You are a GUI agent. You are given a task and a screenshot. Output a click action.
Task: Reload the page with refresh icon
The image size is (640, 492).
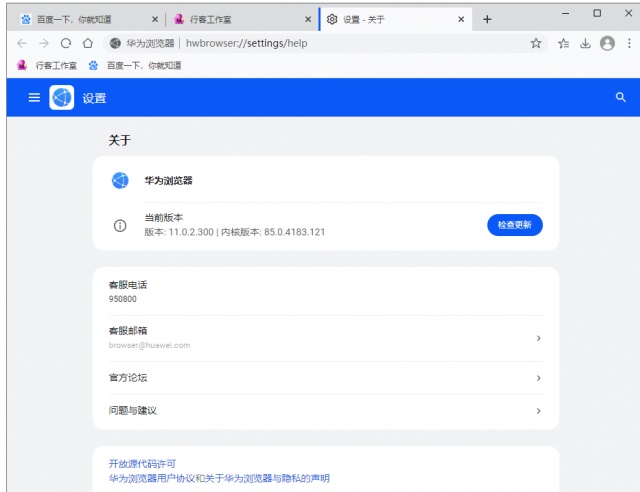tap(66, 43)
